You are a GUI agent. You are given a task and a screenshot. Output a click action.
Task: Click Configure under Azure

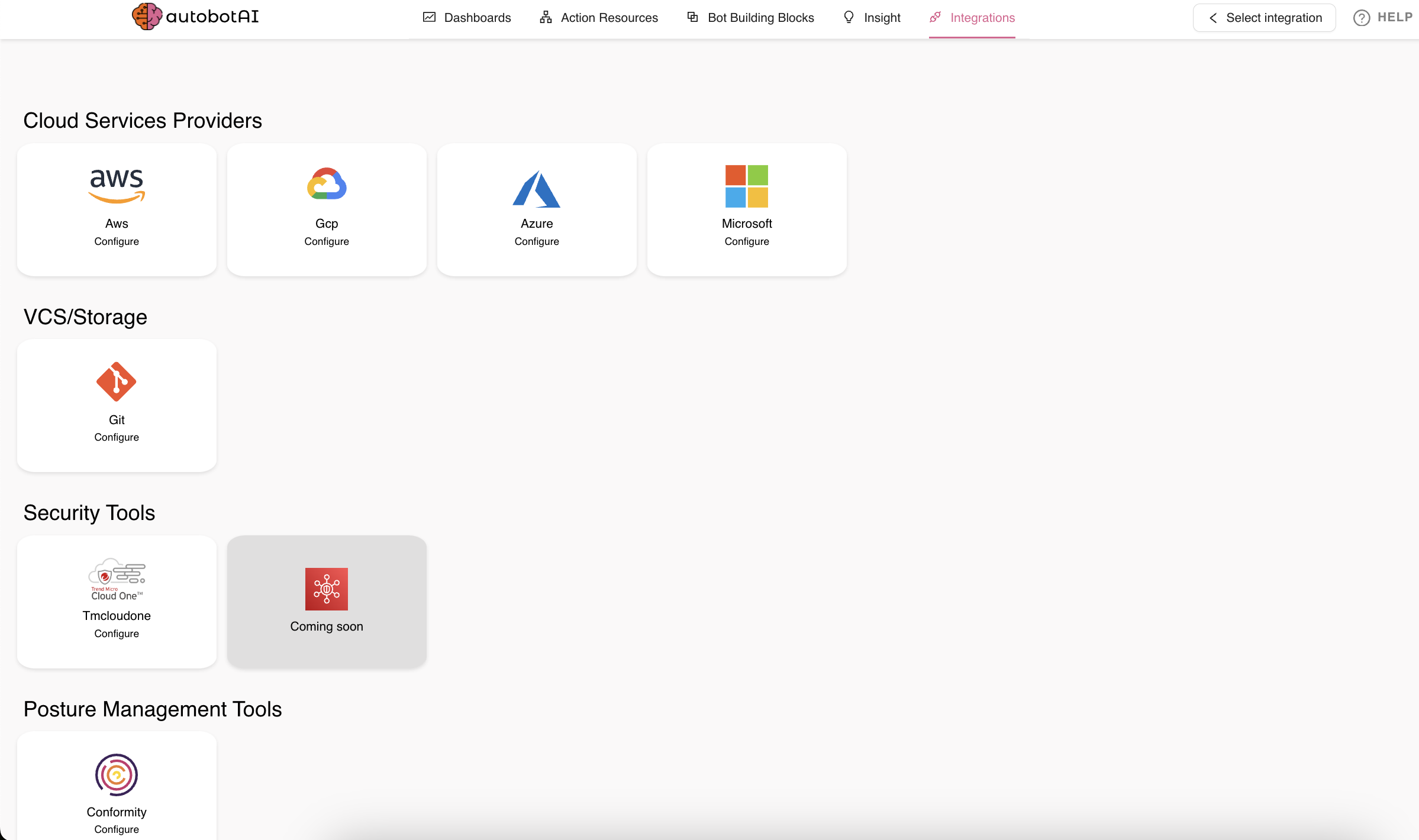click(537, 241)
